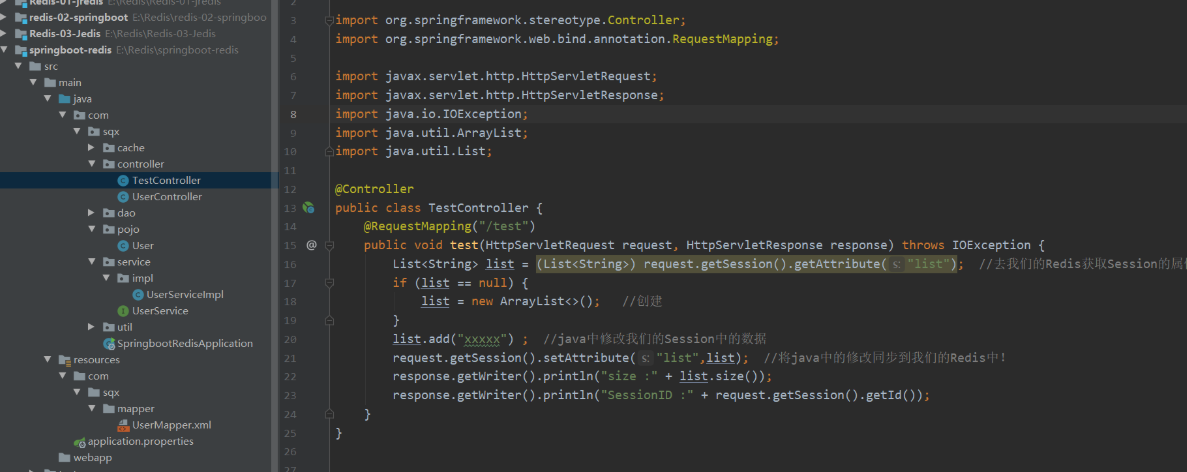Fold the test method at line 15
The width and height of the screenshot is (1187, 472).
pyautogui.click(x=329, y=245)
